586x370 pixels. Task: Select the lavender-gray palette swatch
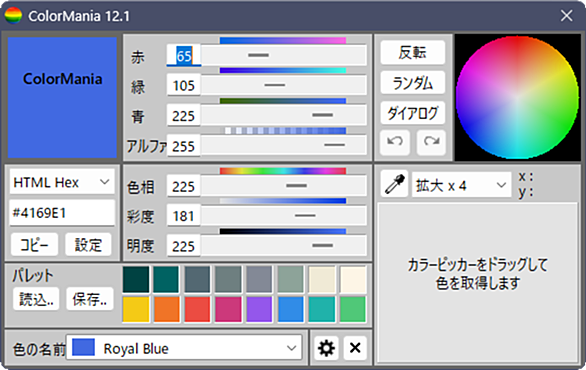(259, 279)
